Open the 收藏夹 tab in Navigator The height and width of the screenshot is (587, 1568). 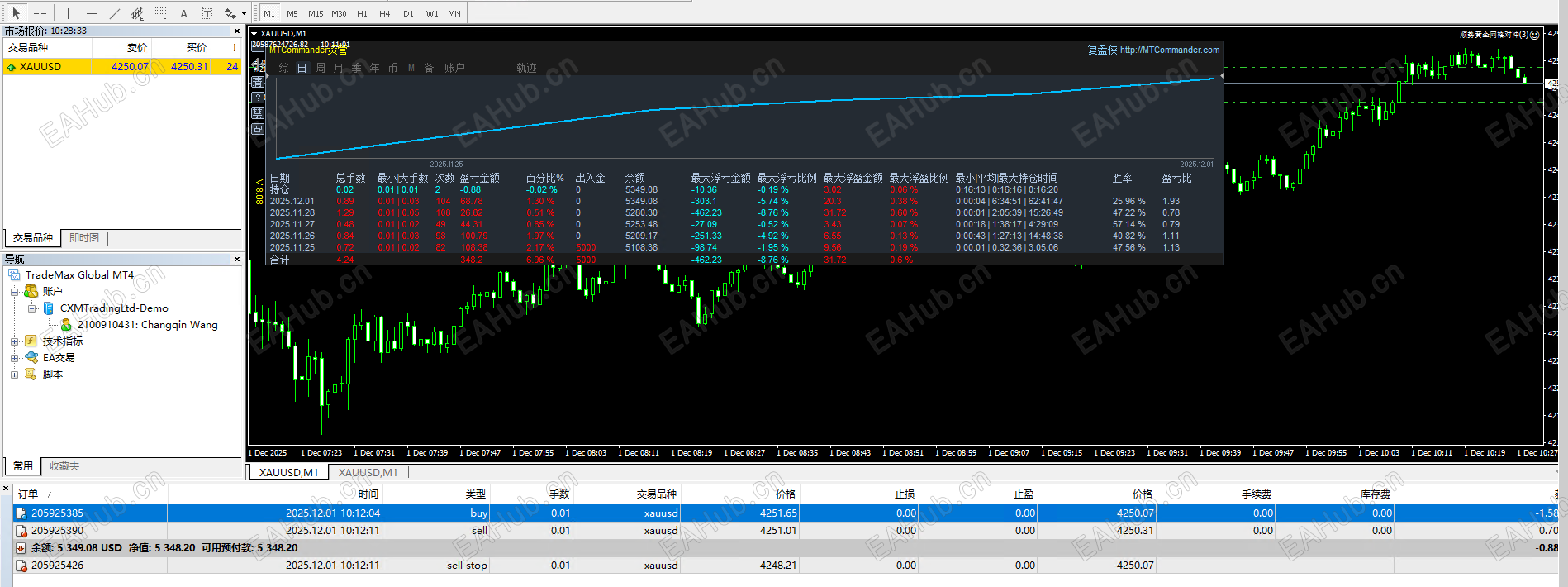point(64,466)
